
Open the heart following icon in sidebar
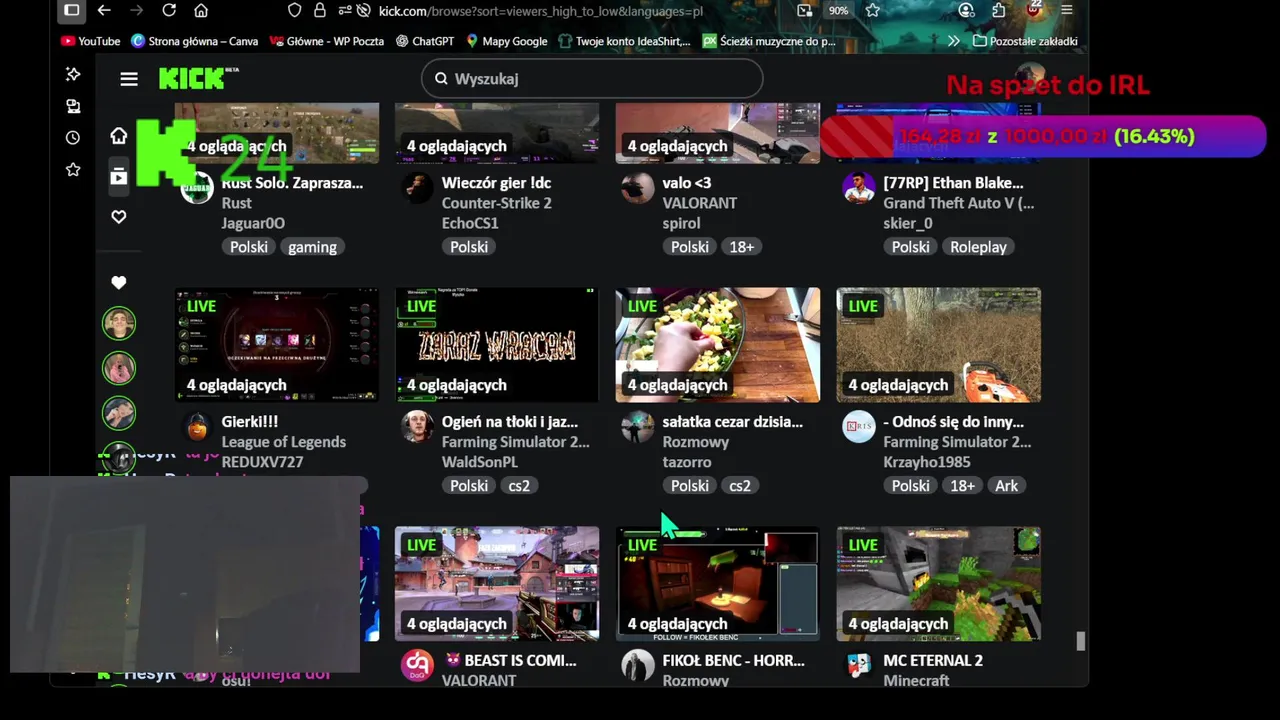119,217
